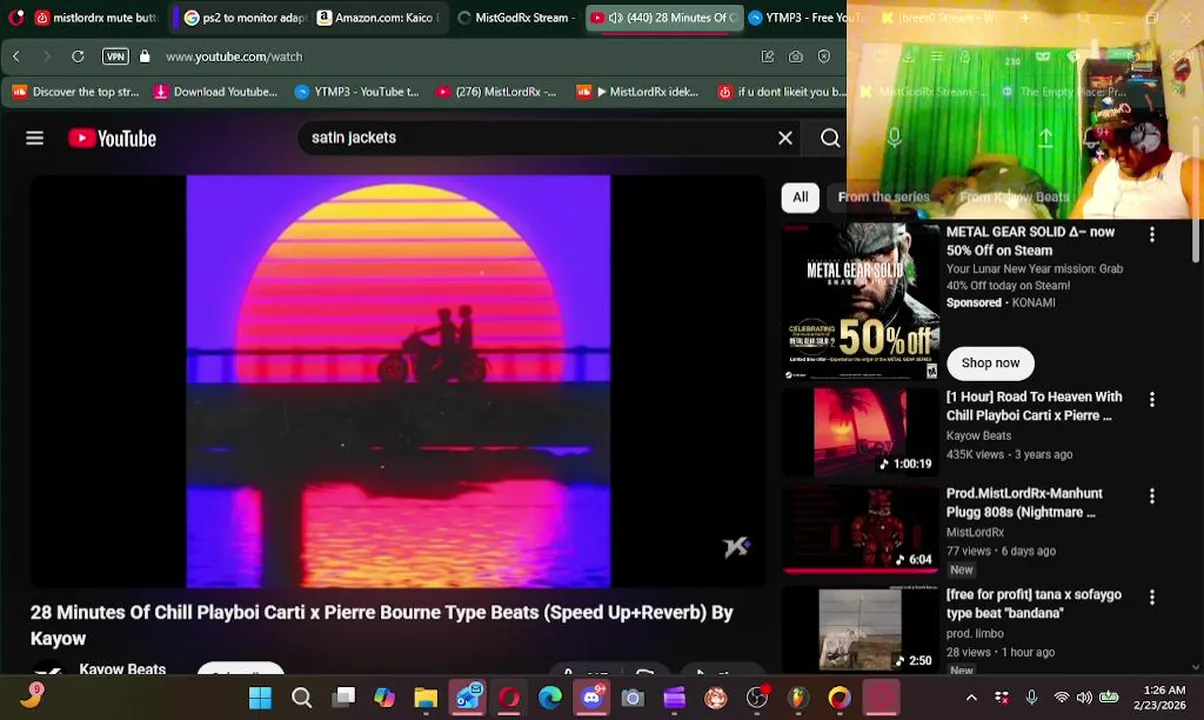Open options for the Road To Heaven video
Screen dimensions: 1204x720
coord(1152,399)
